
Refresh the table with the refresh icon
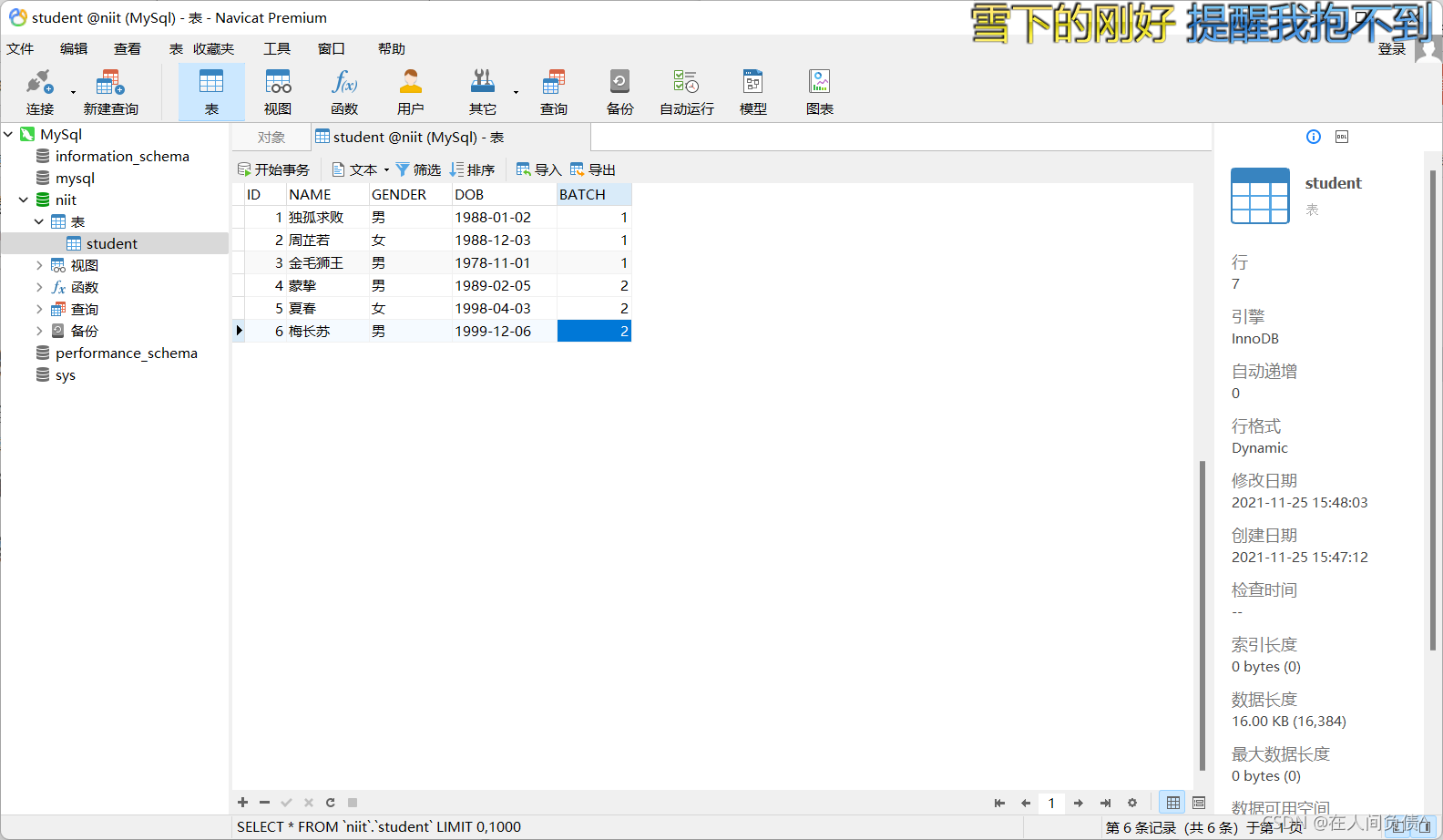(x=331, y=803)
